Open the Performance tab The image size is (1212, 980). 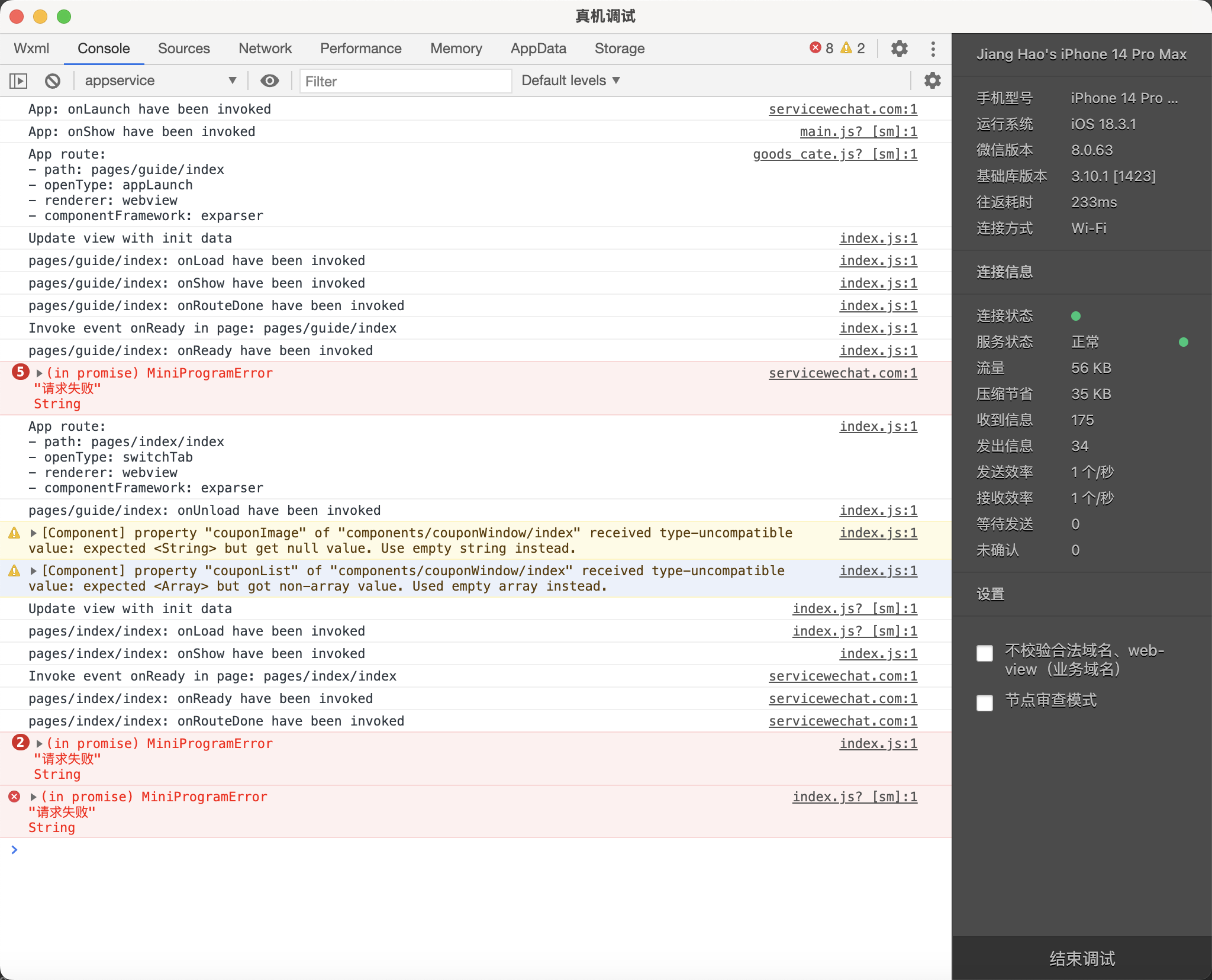coord(360,49)
